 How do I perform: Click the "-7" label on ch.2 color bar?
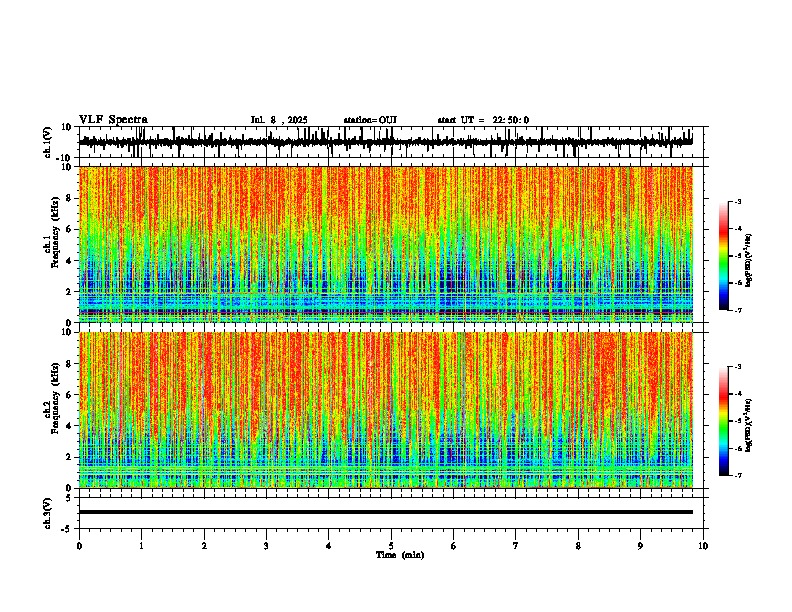(x=737, y=475)
